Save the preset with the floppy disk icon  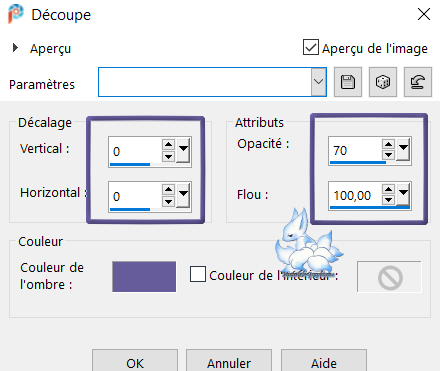(x=348, y=82)
